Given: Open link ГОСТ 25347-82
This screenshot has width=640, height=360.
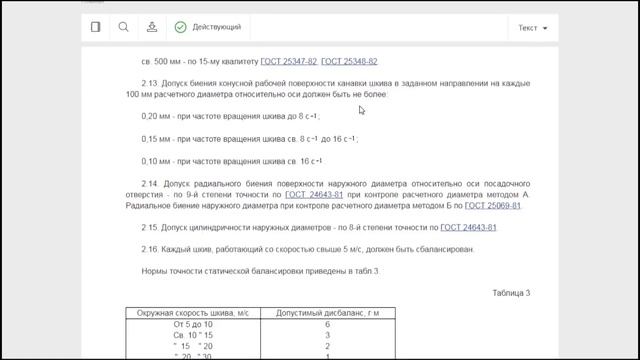Looking at the screenshot, I should pyautogui.click(x=289, y=61).
